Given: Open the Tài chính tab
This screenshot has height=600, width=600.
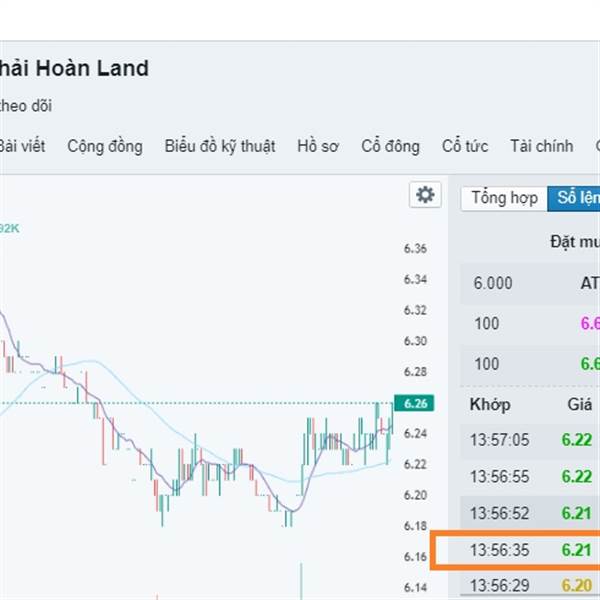Looking at the screenshot, I should pyautogui.click(x=541, y=146).
